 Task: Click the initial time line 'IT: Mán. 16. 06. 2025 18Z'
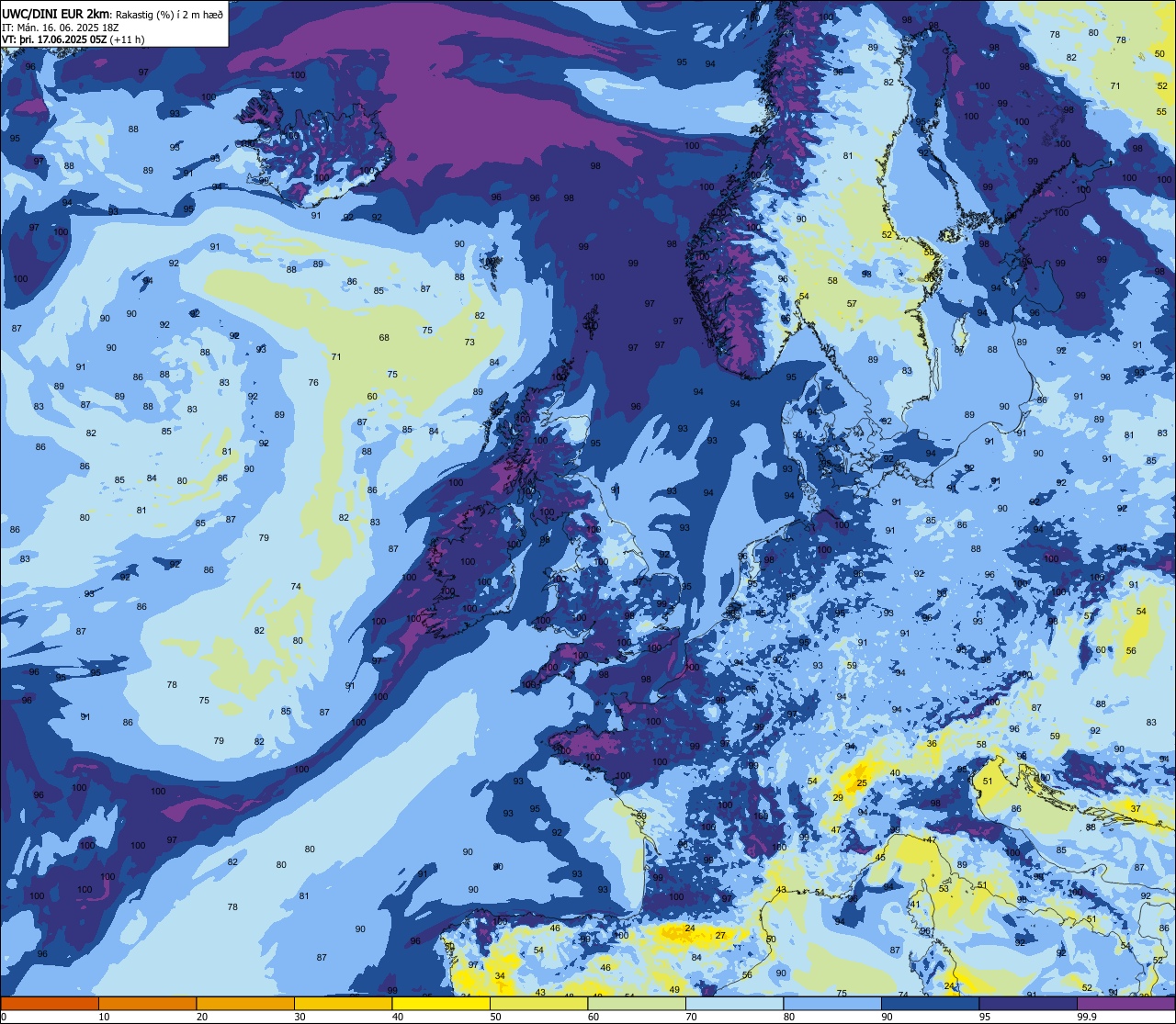(x=61, y=28)
